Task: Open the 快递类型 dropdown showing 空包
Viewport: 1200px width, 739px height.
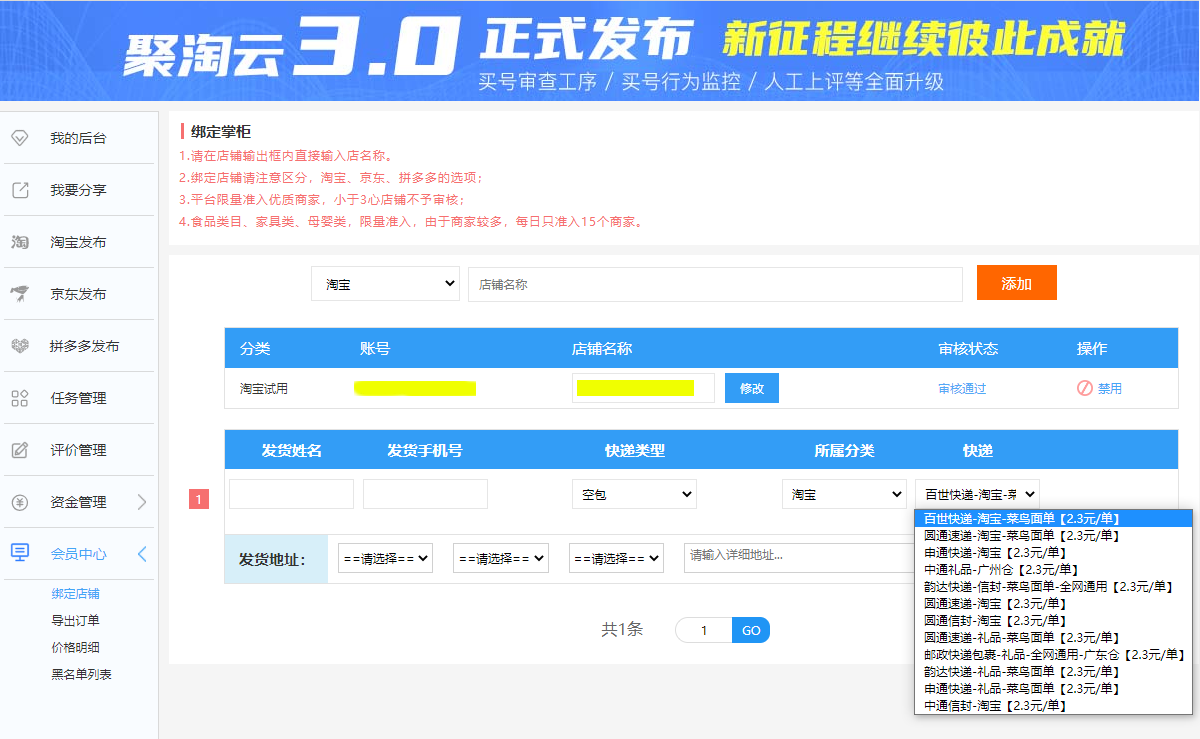Action: 634,494
